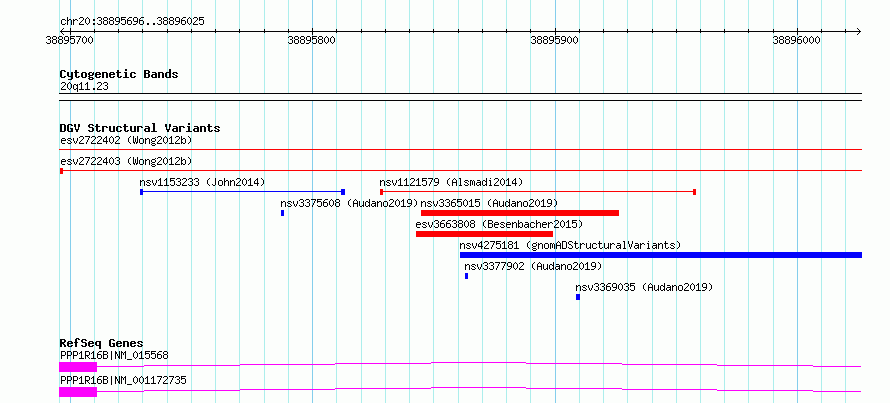This screenshot has width=890, height=403.
Task: Click the magenta exon block of NM_015568
Action: click(78, 367)
